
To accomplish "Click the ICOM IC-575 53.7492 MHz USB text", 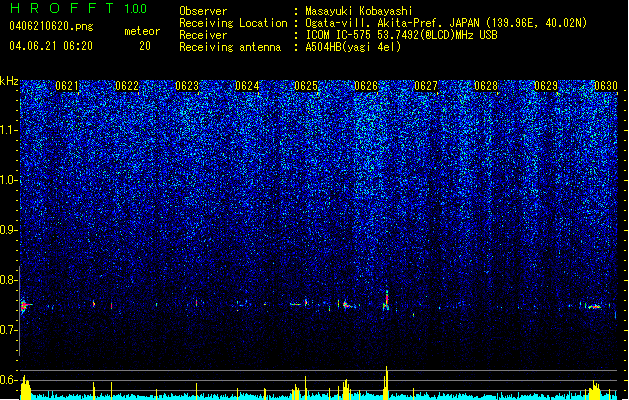I will pyautogui.click(x=401, y=35).
